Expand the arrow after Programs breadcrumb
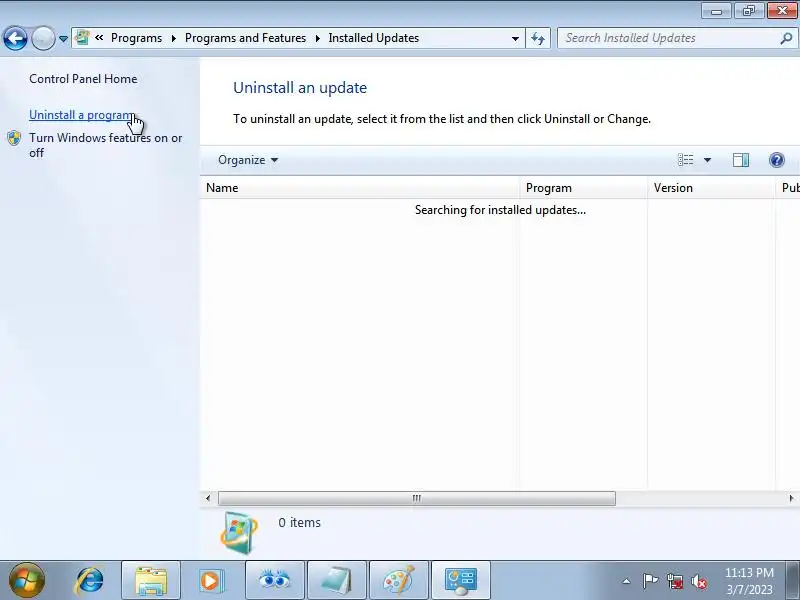 pyautogui.click(x=173, y=38)
